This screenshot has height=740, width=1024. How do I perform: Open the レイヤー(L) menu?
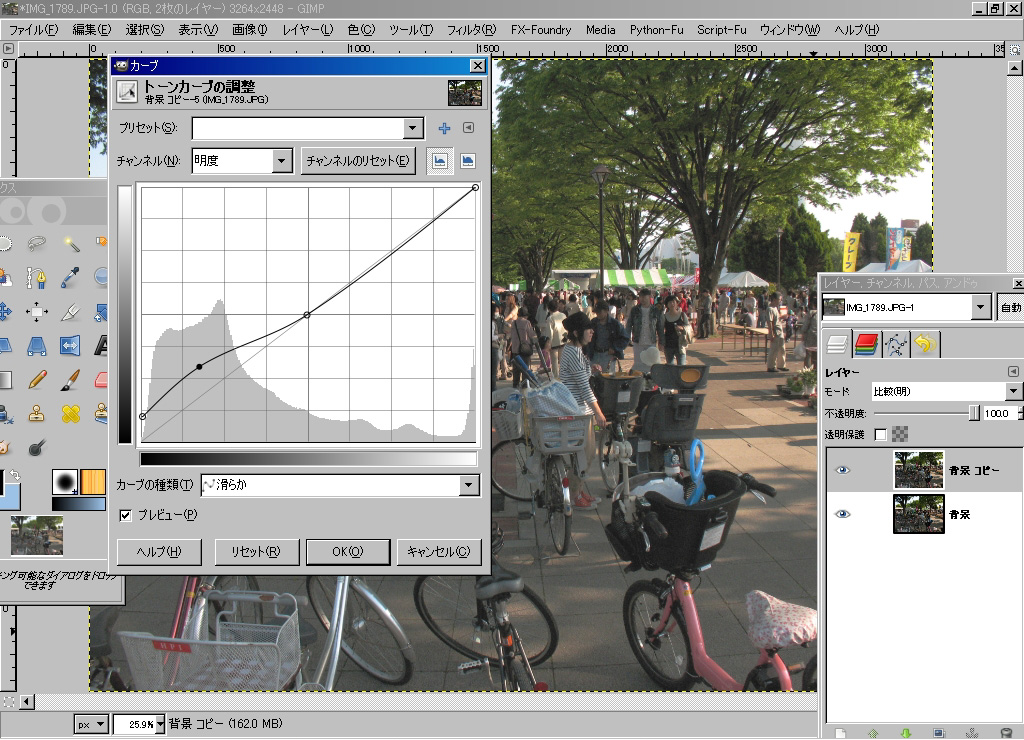click(x=308, y=30)
